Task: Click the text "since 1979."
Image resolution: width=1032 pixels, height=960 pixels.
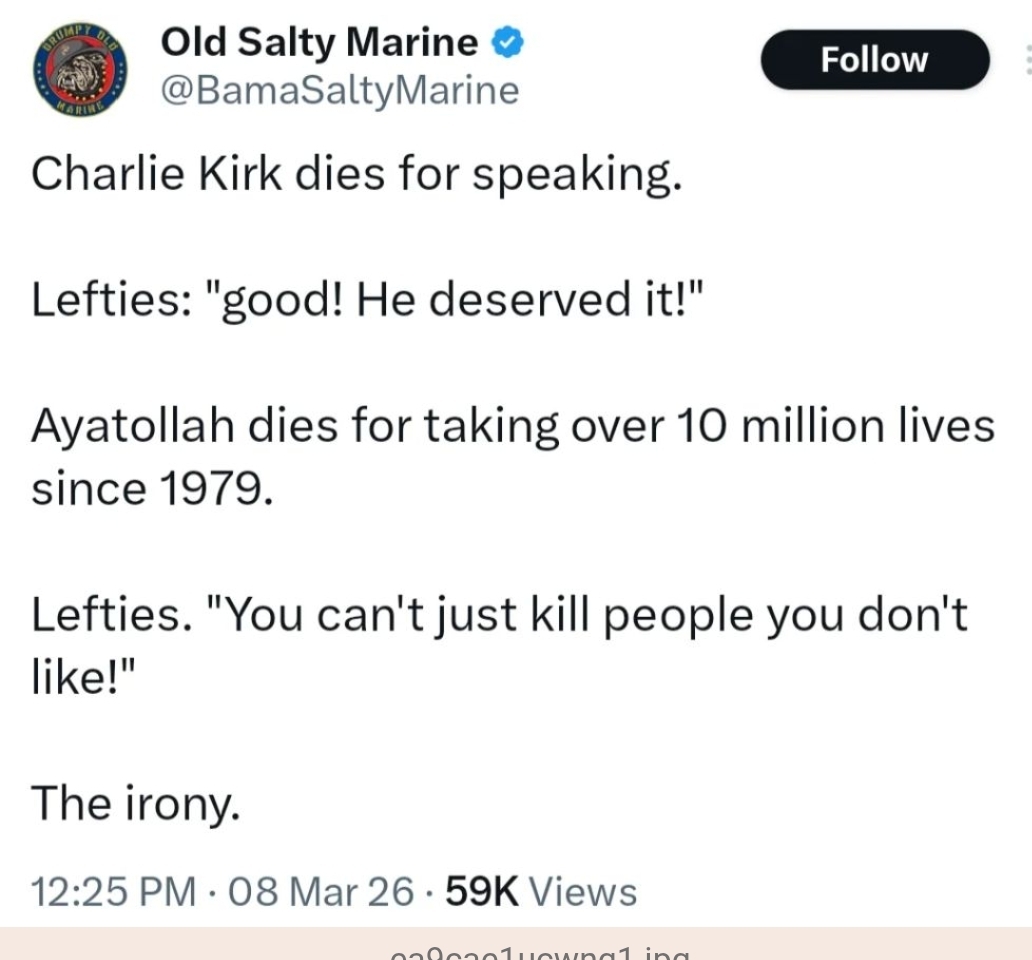Action: (x=151, y=489)
